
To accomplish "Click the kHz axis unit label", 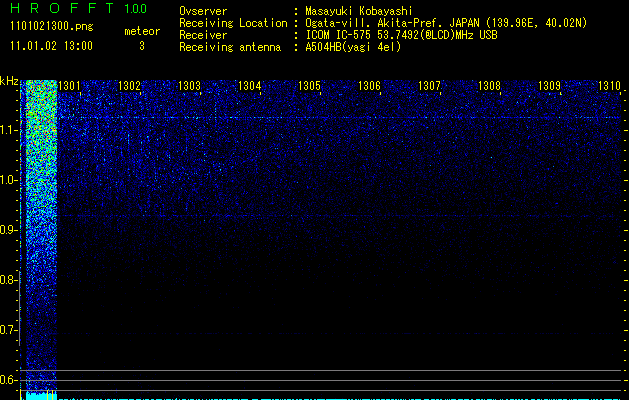I will pyautogui.click(x=9, y=81).
